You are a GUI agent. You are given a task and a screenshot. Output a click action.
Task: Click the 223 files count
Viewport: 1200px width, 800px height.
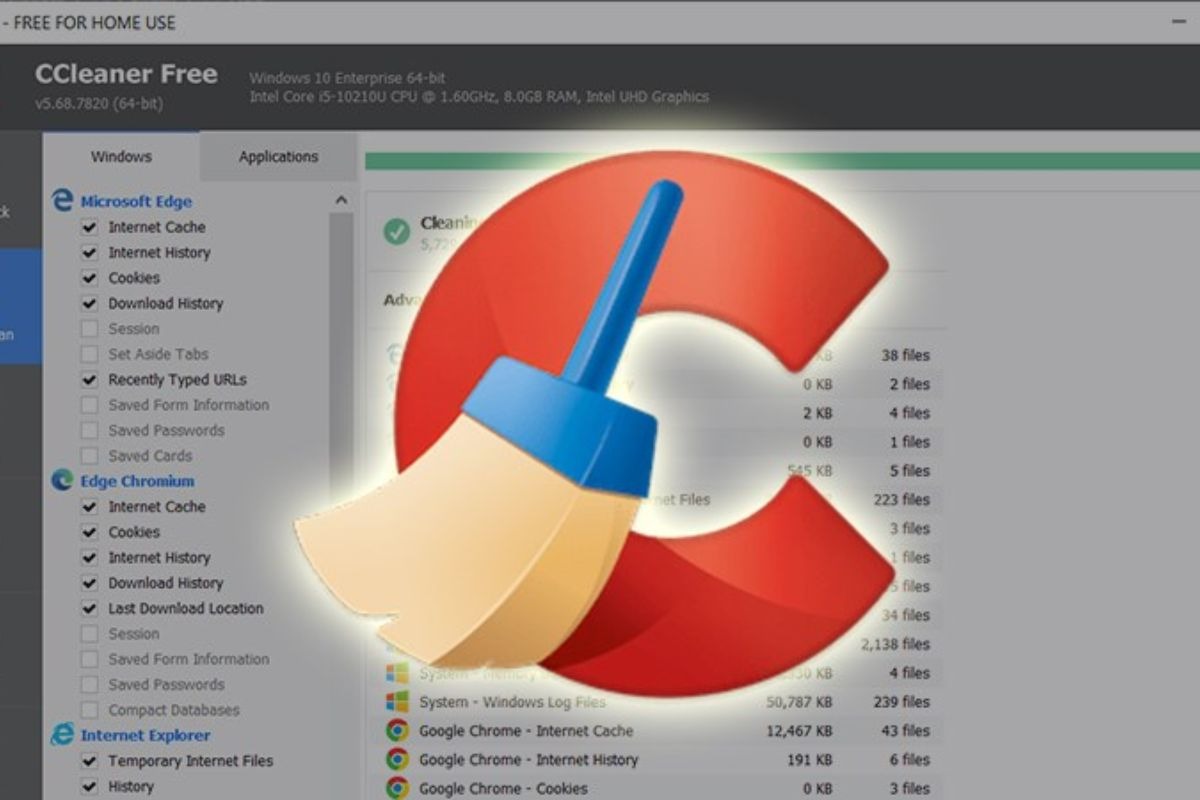pyautogui.click(x=901, y=500)
